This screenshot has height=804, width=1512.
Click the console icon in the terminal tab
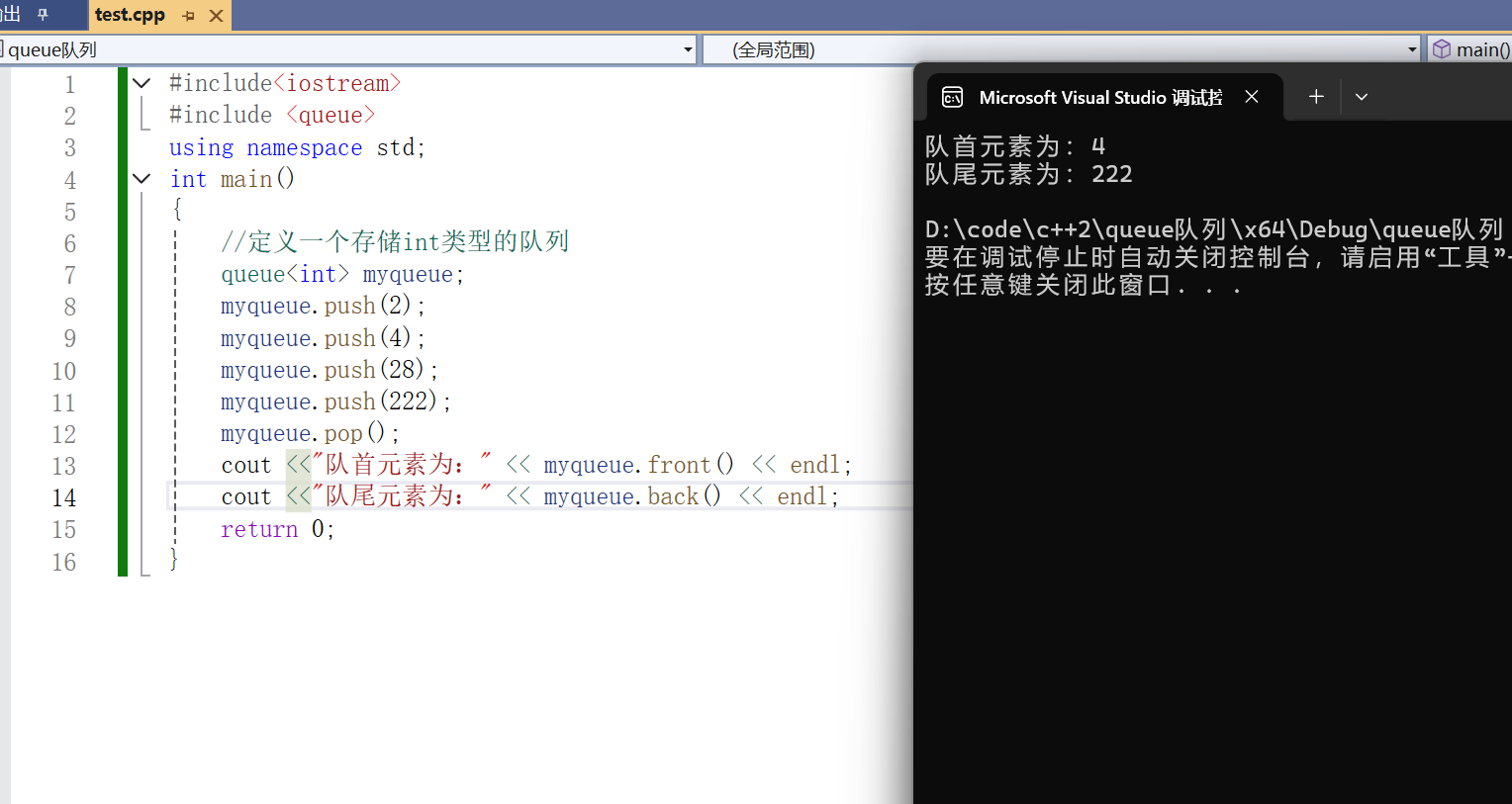pos(953,97)
